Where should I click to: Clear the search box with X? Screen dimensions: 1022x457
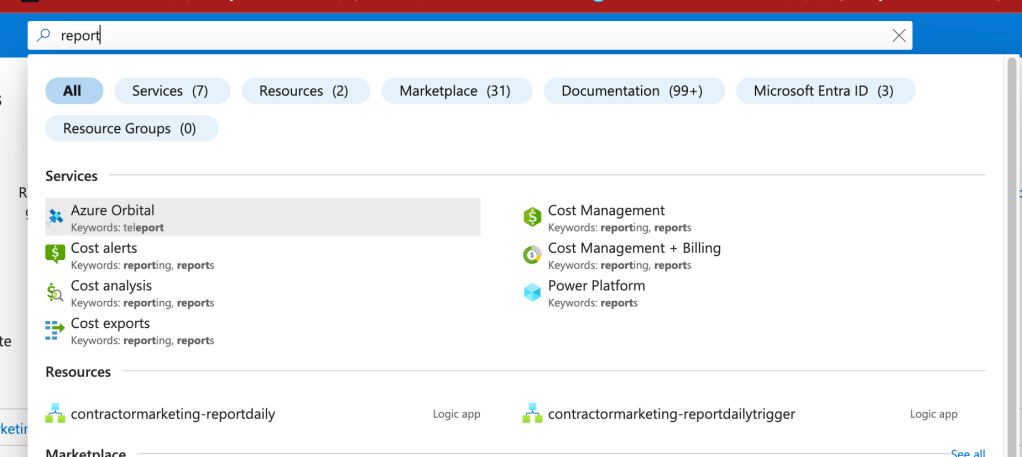click(x=899, y=35)
